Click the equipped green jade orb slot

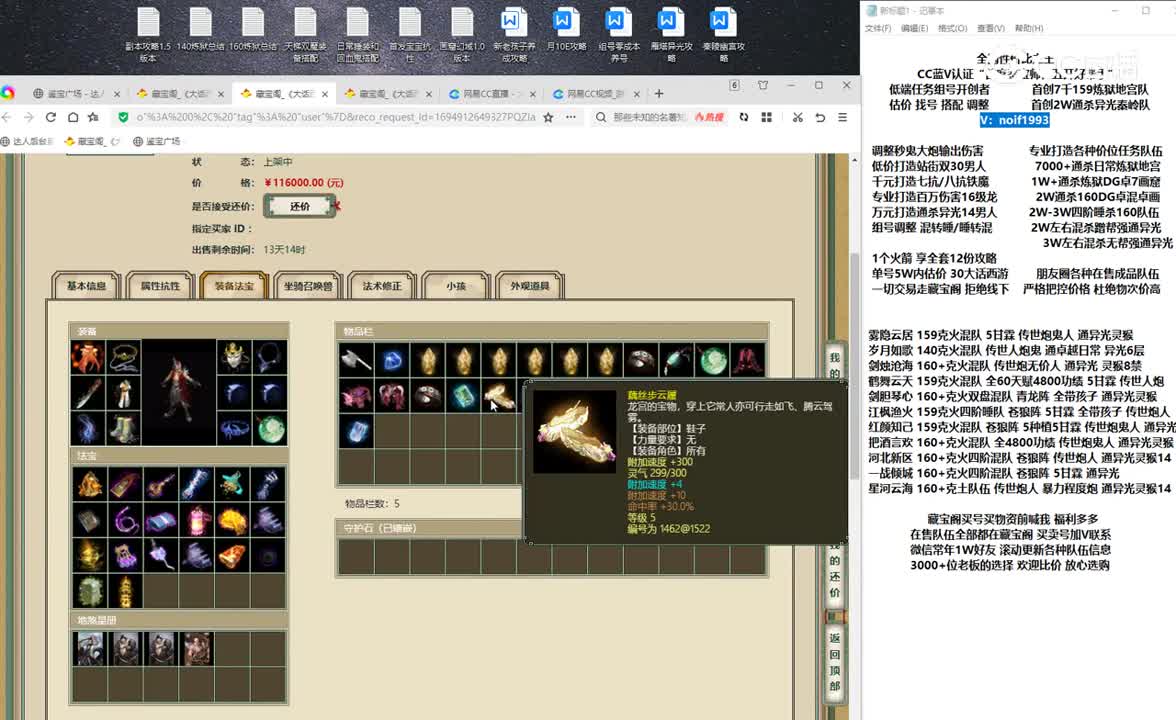pyautogui.click(x=270, y=428)
